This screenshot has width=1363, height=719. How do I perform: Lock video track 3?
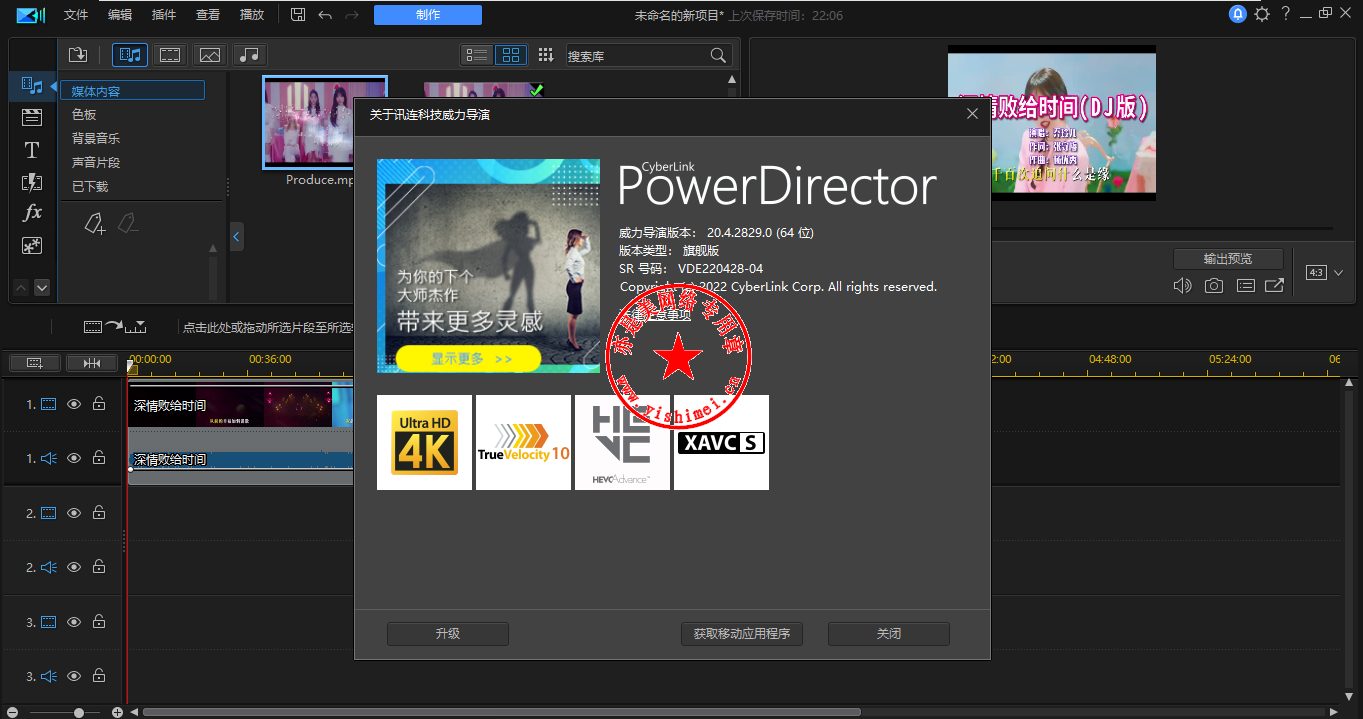tap(99, 621)
